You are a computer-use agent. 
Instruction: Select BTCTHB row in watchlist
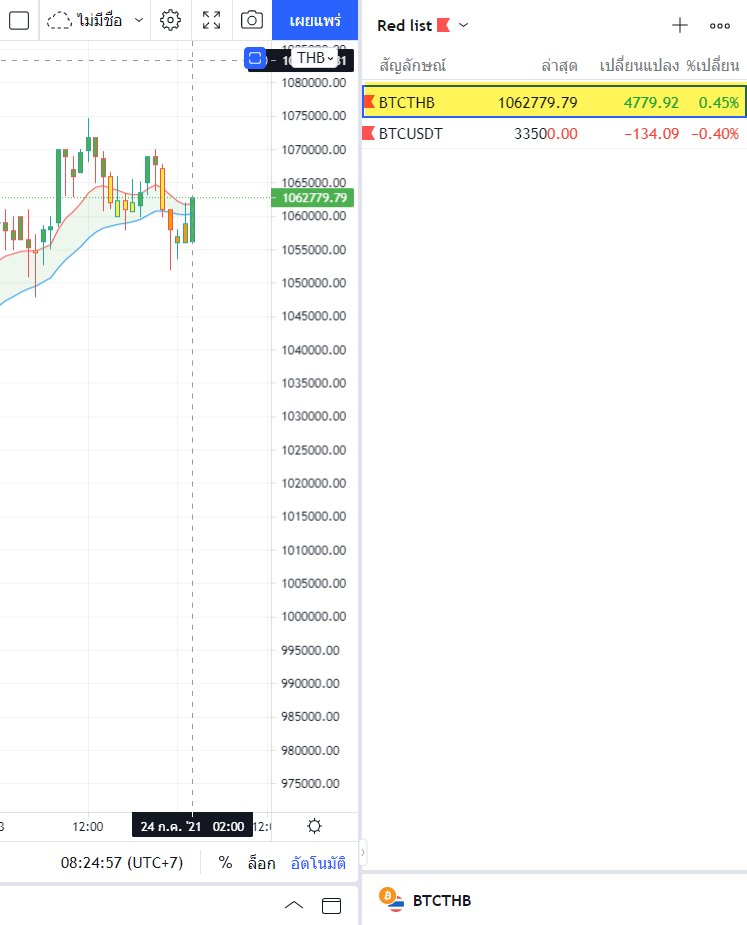pyautogui.click(x=554, y=102)
